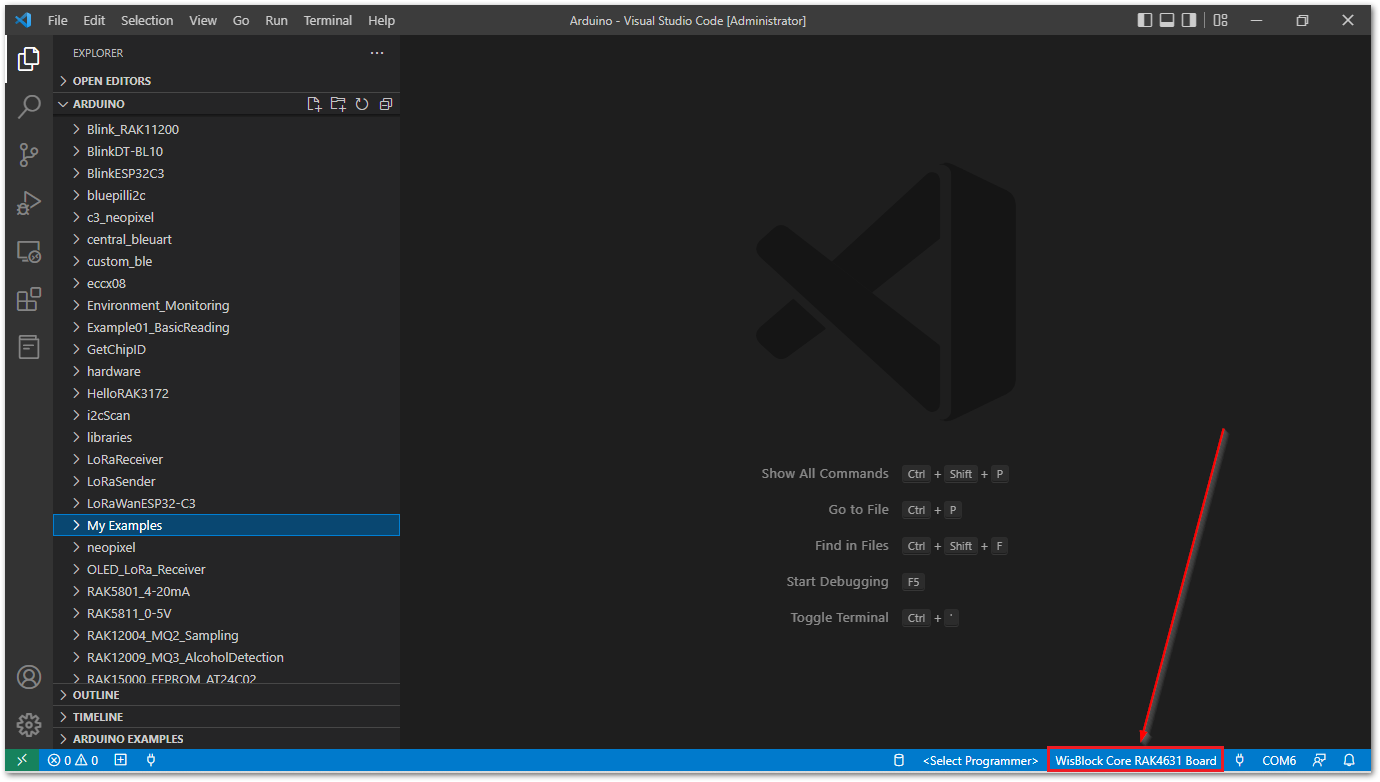Expand the TIMELINE section

click(226, 717)
